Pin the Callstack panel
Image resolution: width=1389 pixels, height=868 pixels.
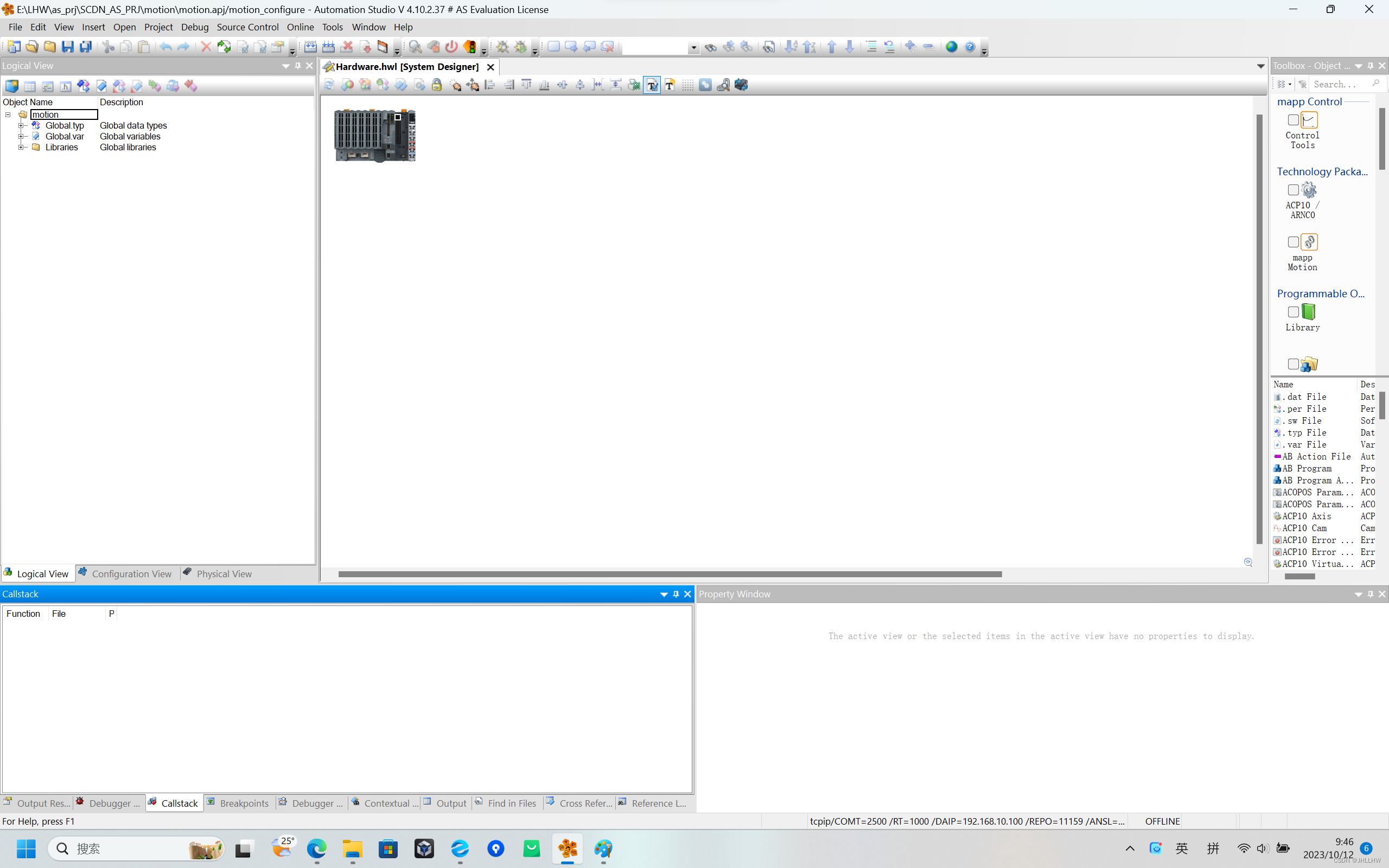click(x=676, y=594)
